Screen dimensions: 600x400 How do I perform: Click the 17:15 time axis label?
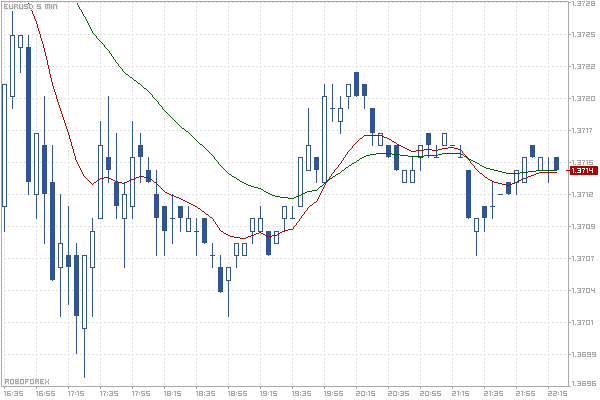click(76, 393)
